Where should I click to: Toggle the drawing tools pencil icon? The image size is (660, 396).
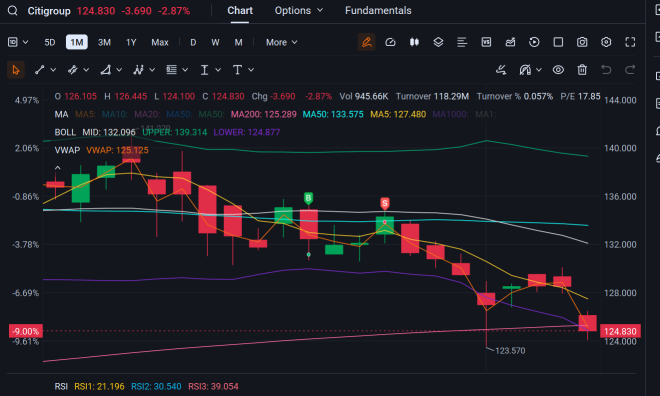[x=366, y=42]
